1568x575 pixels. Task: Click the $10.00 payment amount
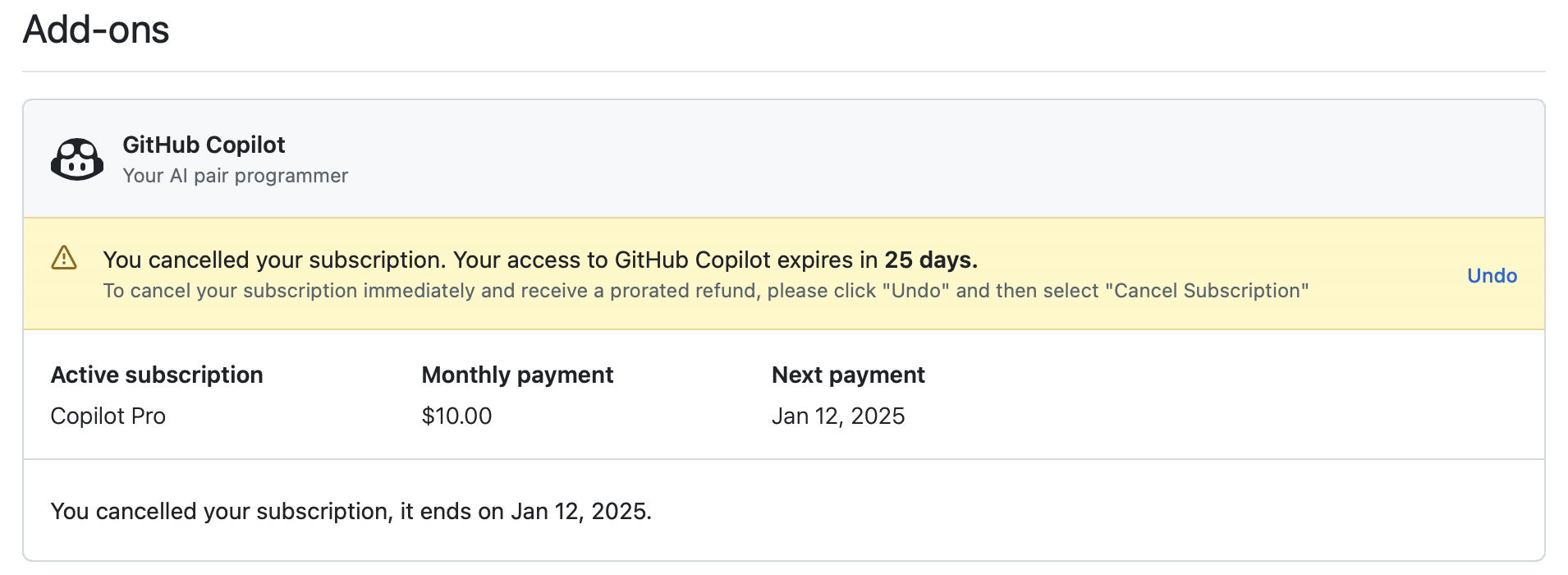tap(456, 416)
